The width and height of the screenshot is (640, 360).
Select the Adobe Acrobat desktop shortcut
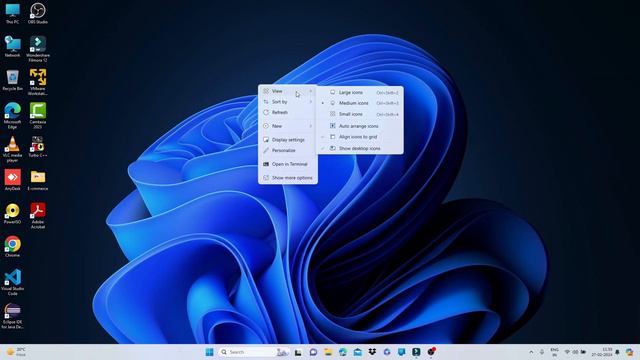pos(38,216)
